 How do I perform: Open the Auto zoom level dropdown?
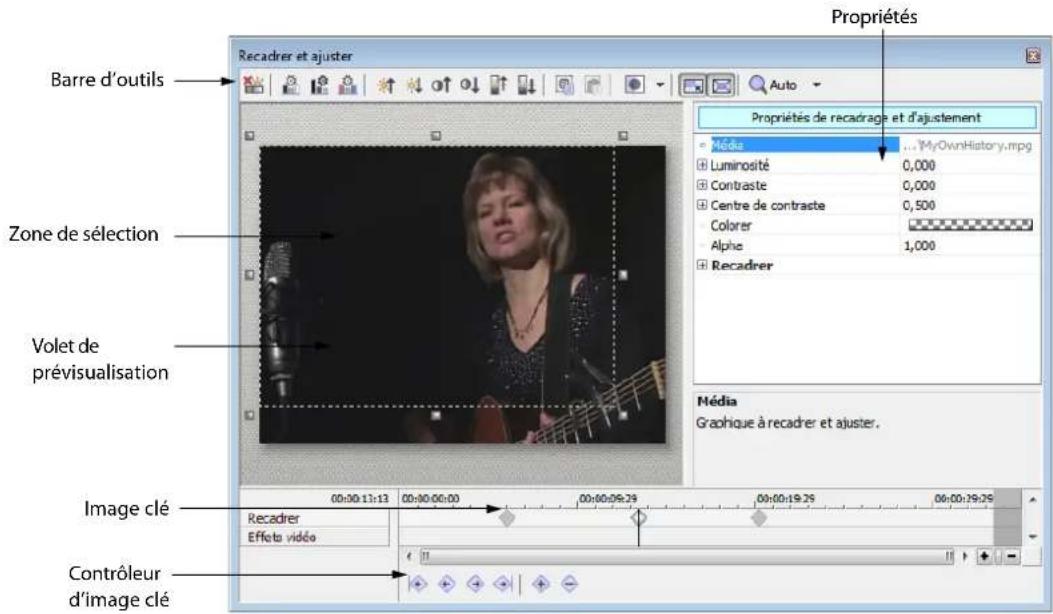tap(817, 85)
